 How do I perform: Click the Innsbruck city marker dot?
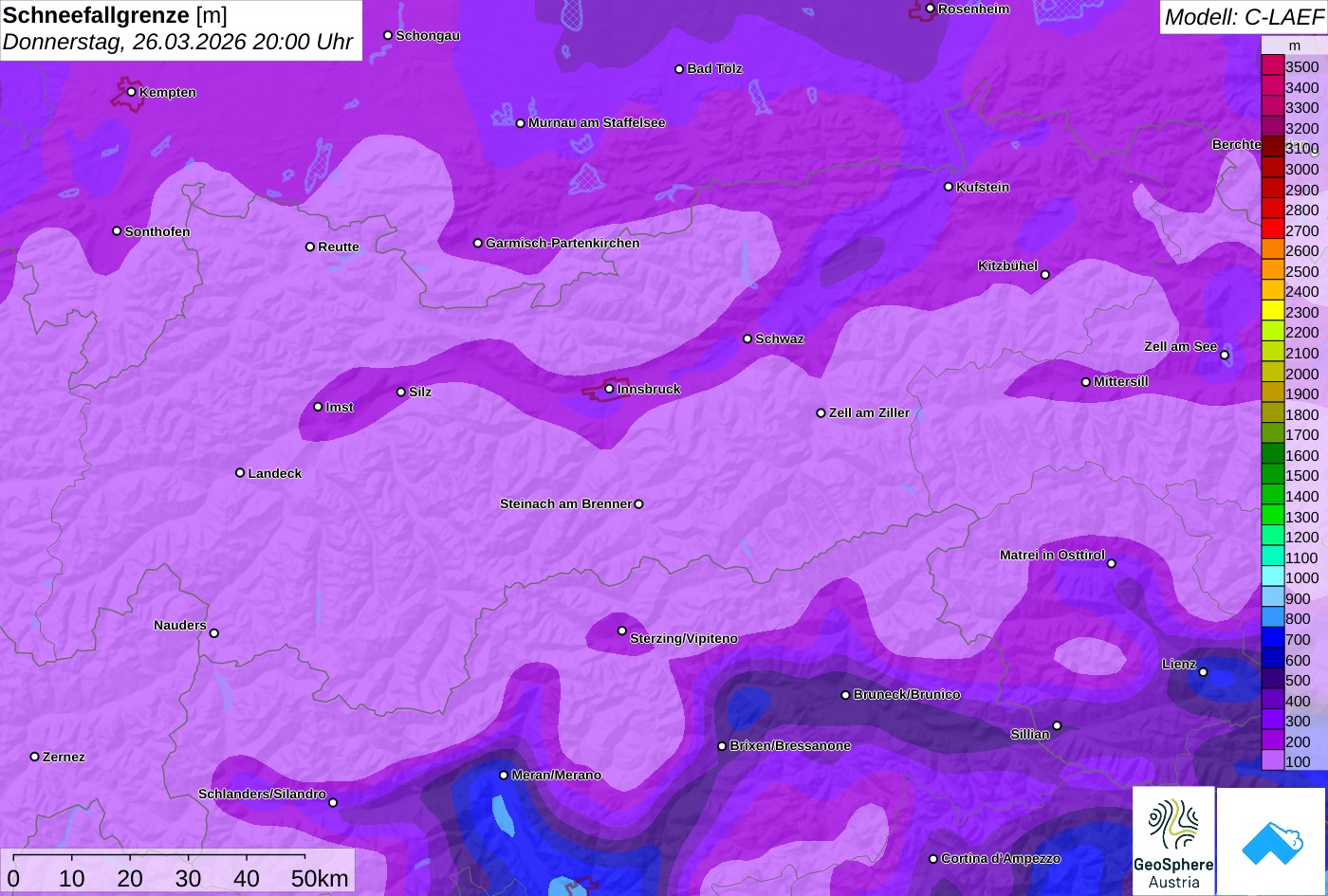pyautogui.click(x=609, y=389)
